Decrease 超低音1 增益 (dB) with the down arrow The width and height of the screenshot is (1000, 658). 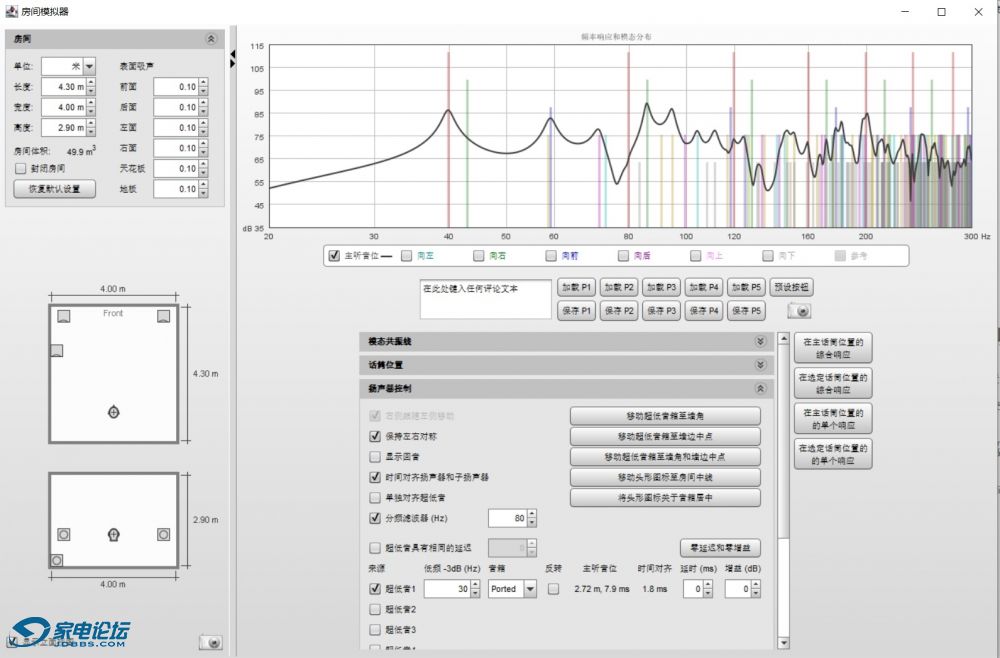click(756, 594)
